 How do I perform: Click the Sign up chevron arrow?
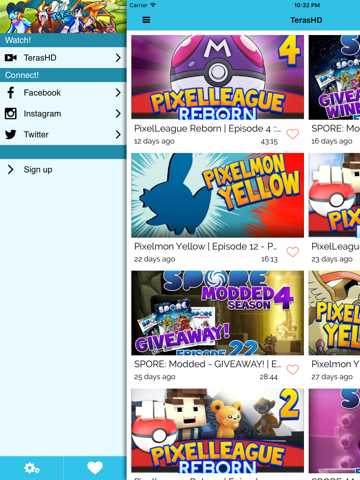point(11,169)
